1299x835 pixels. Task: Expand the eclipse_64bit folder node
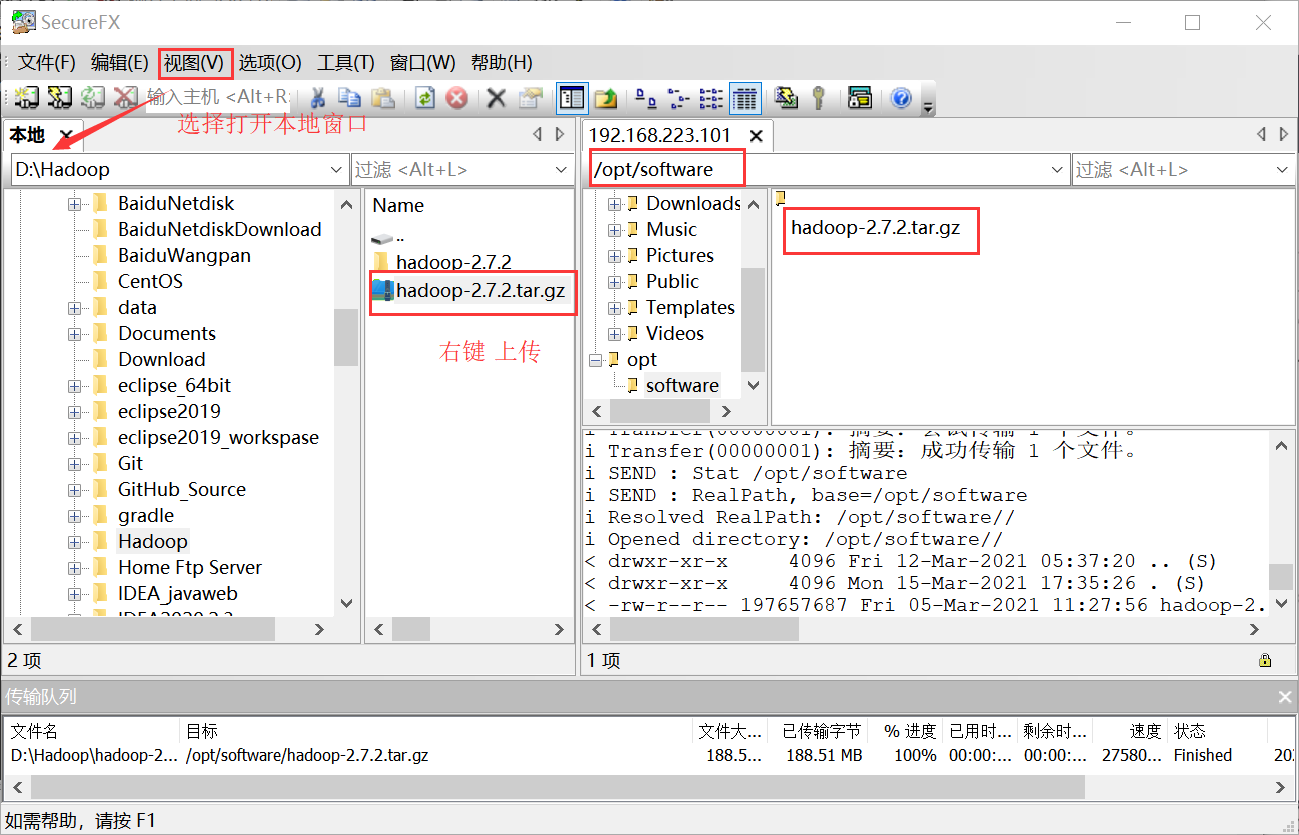(75, 385)
